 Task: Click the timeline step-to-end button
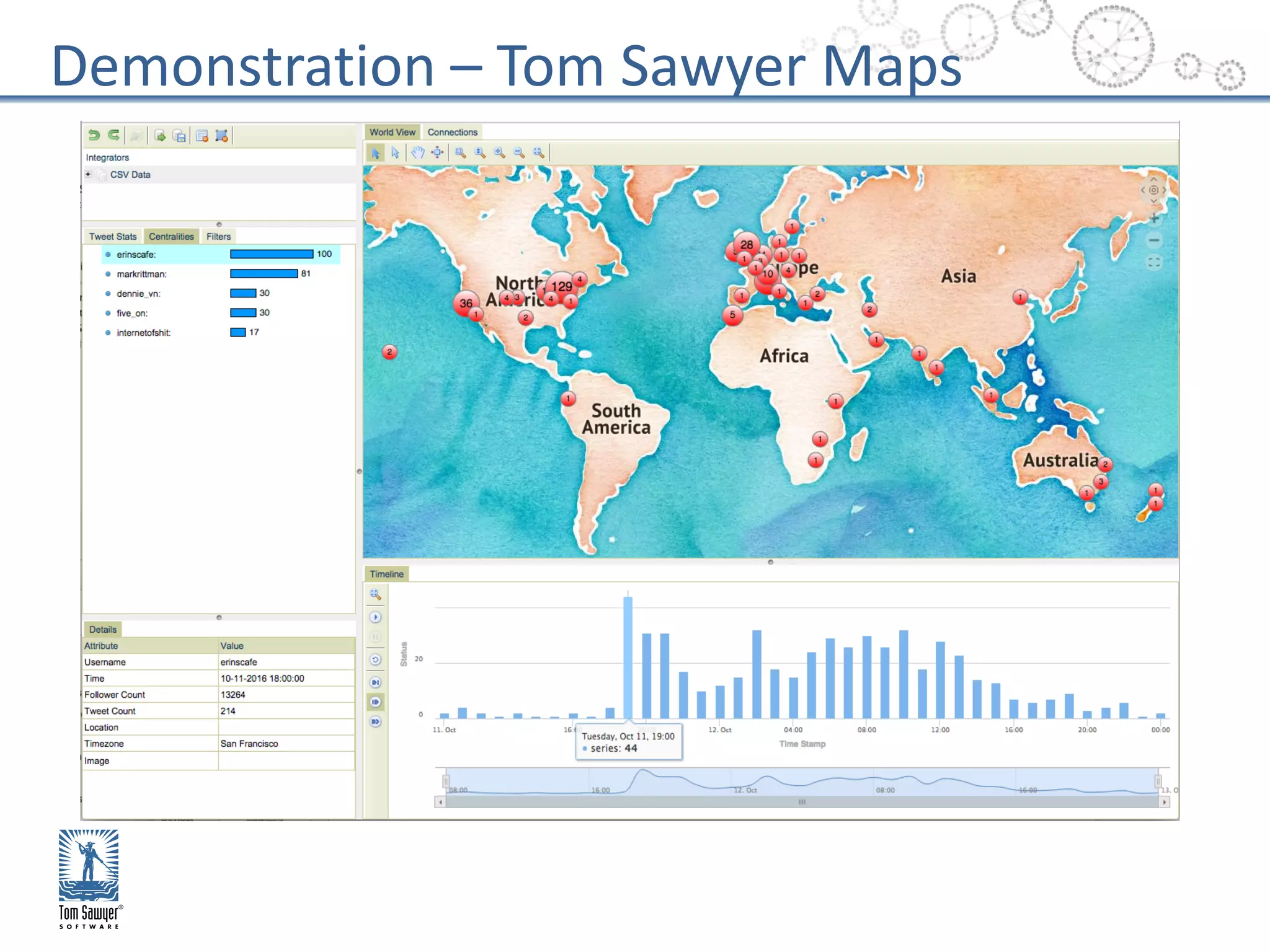point(375,682)
